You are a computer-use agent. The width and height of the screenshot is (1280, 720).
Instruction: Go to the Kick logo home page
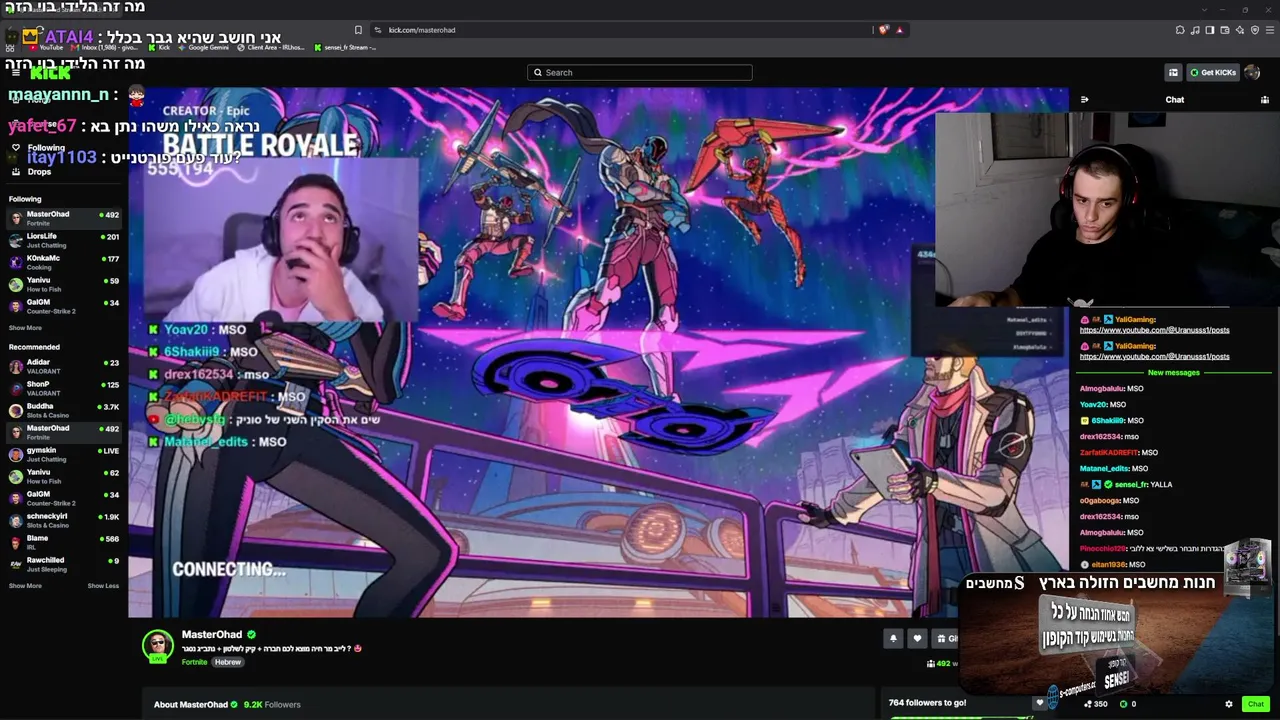tap(50, 73)
